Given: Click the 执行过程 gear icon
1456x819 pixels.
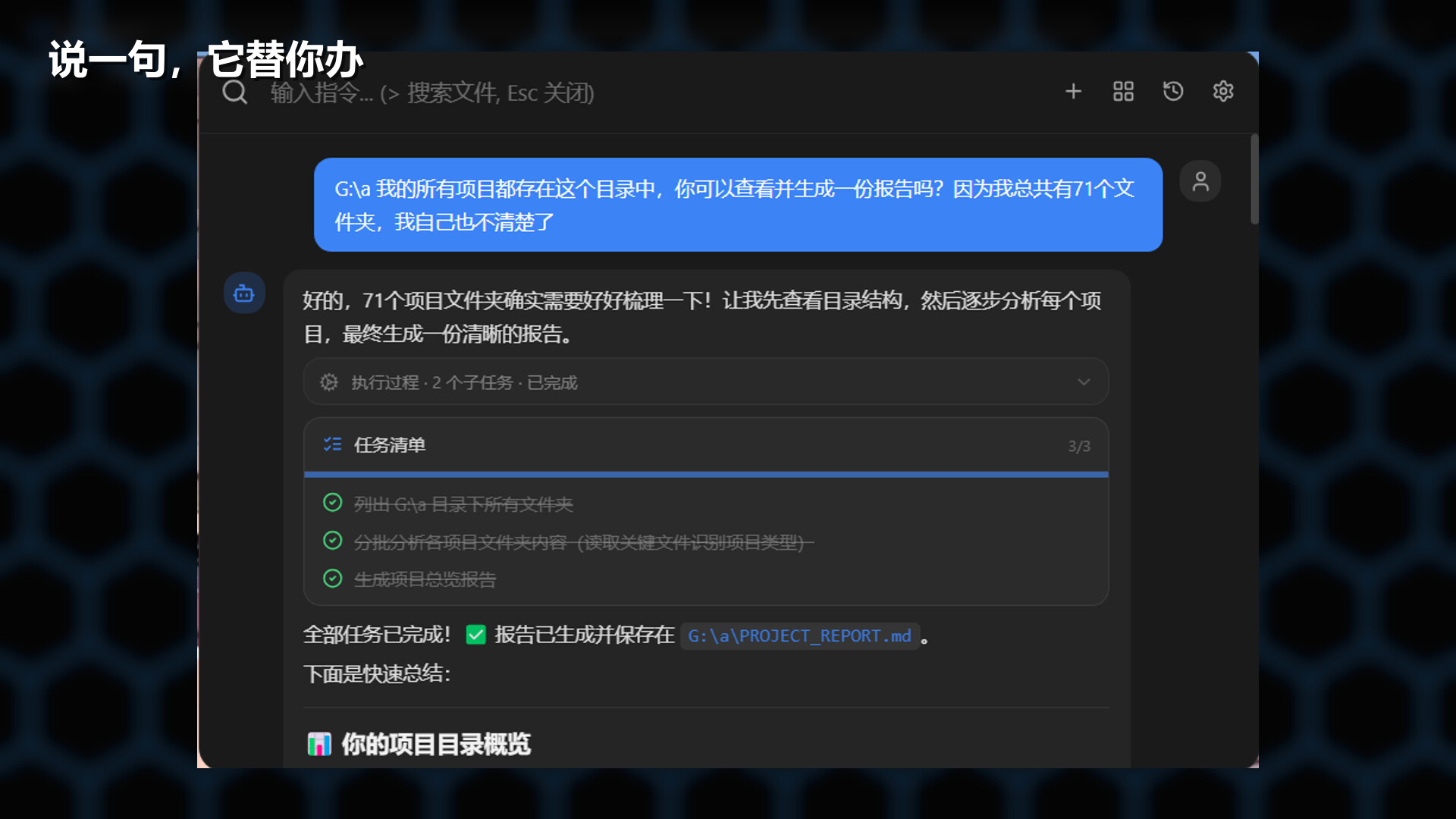Looking at the screenshot, I should click(328, 382).
